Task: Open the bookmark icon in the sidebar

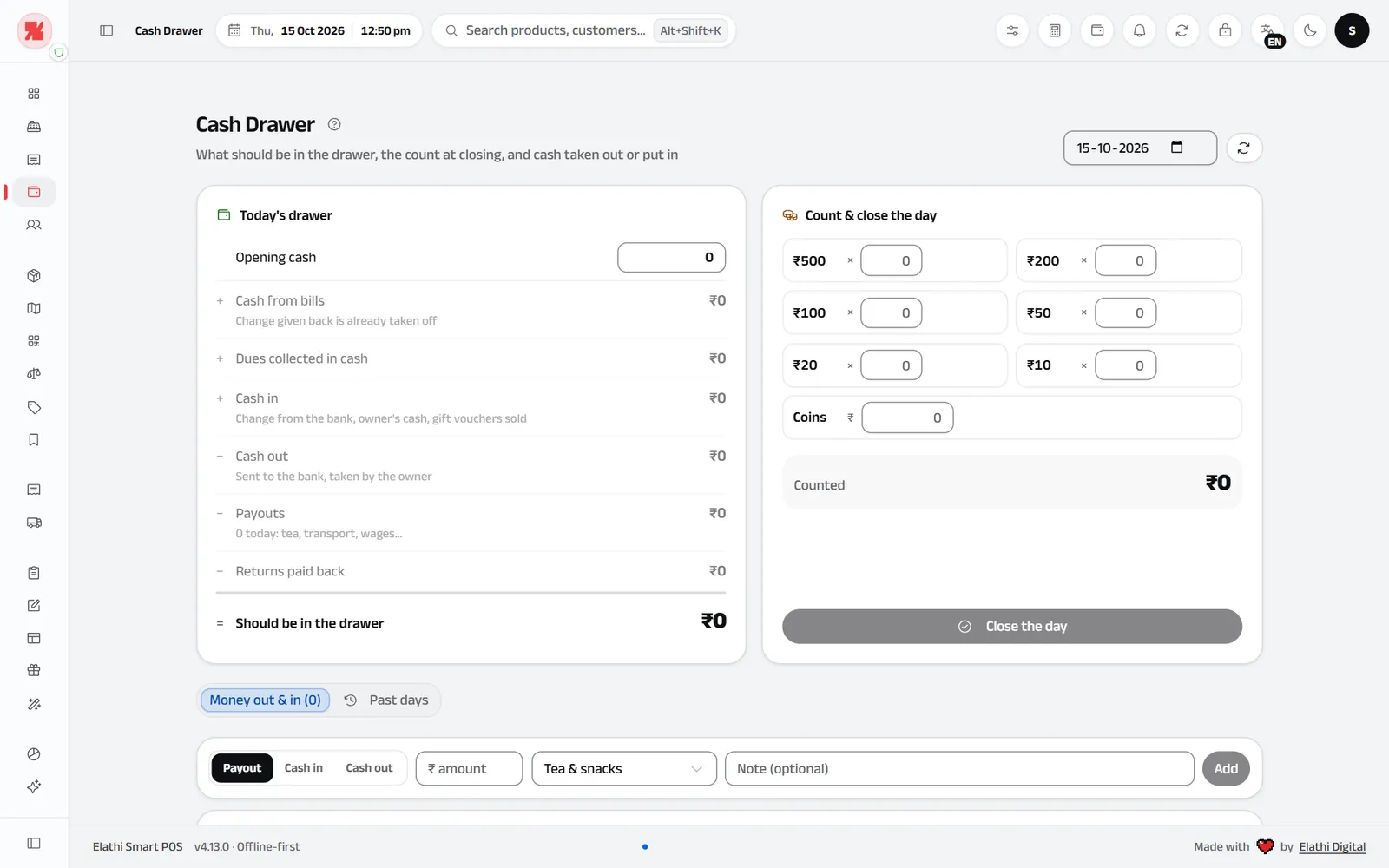Action: click(34, 440)
